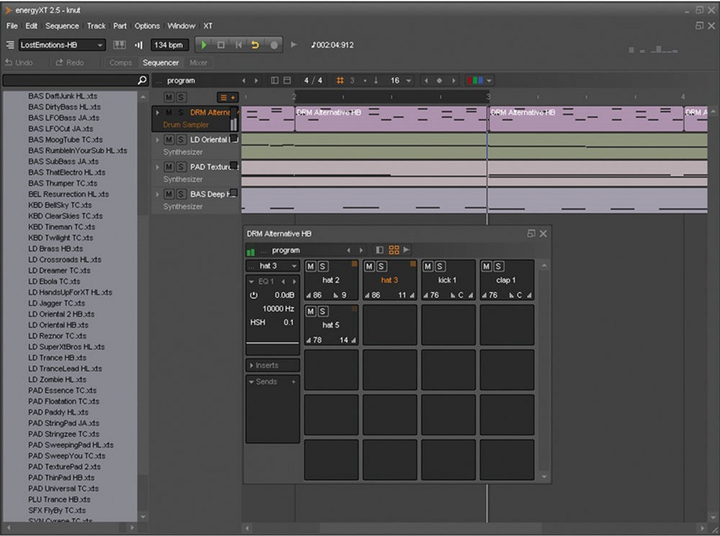The image size is (720, 536).
Task: Open the Sequence menu
Action: (x=62, y=26)
